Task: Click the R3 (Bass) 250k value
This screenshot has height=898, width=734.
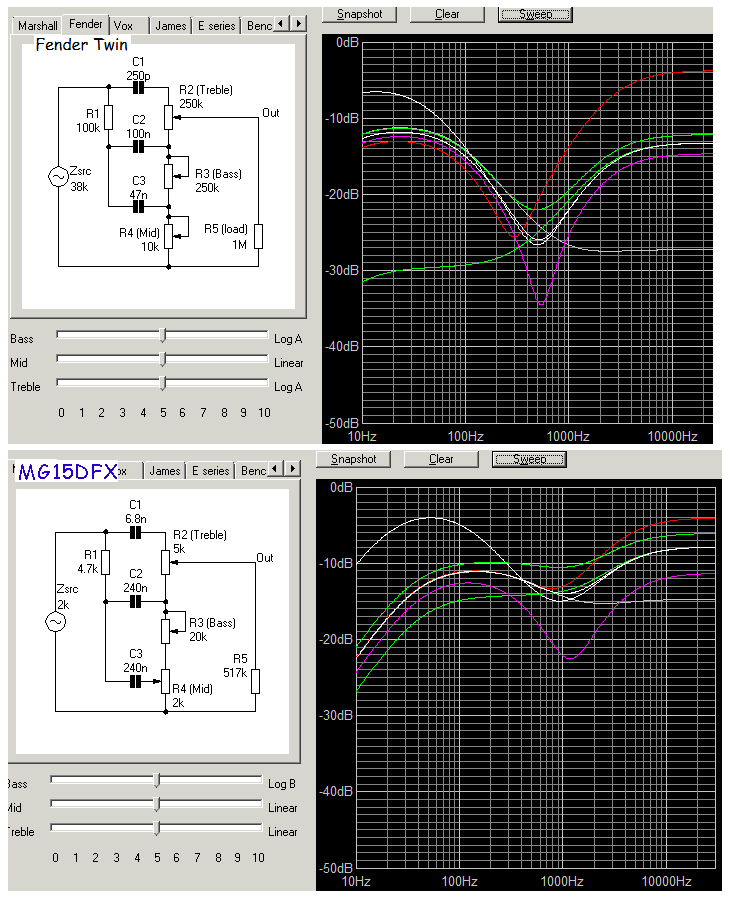Action: click(x=207, y=188)
